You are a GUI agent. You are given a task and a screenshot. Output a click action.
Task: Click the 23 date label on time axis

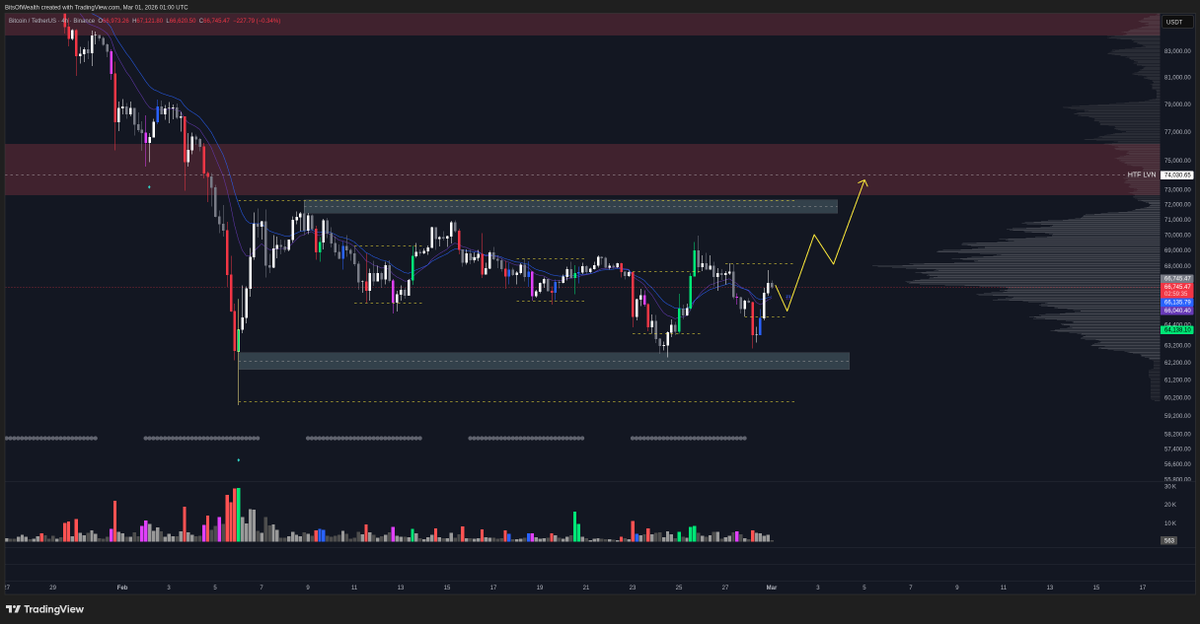tap(632, 587)
